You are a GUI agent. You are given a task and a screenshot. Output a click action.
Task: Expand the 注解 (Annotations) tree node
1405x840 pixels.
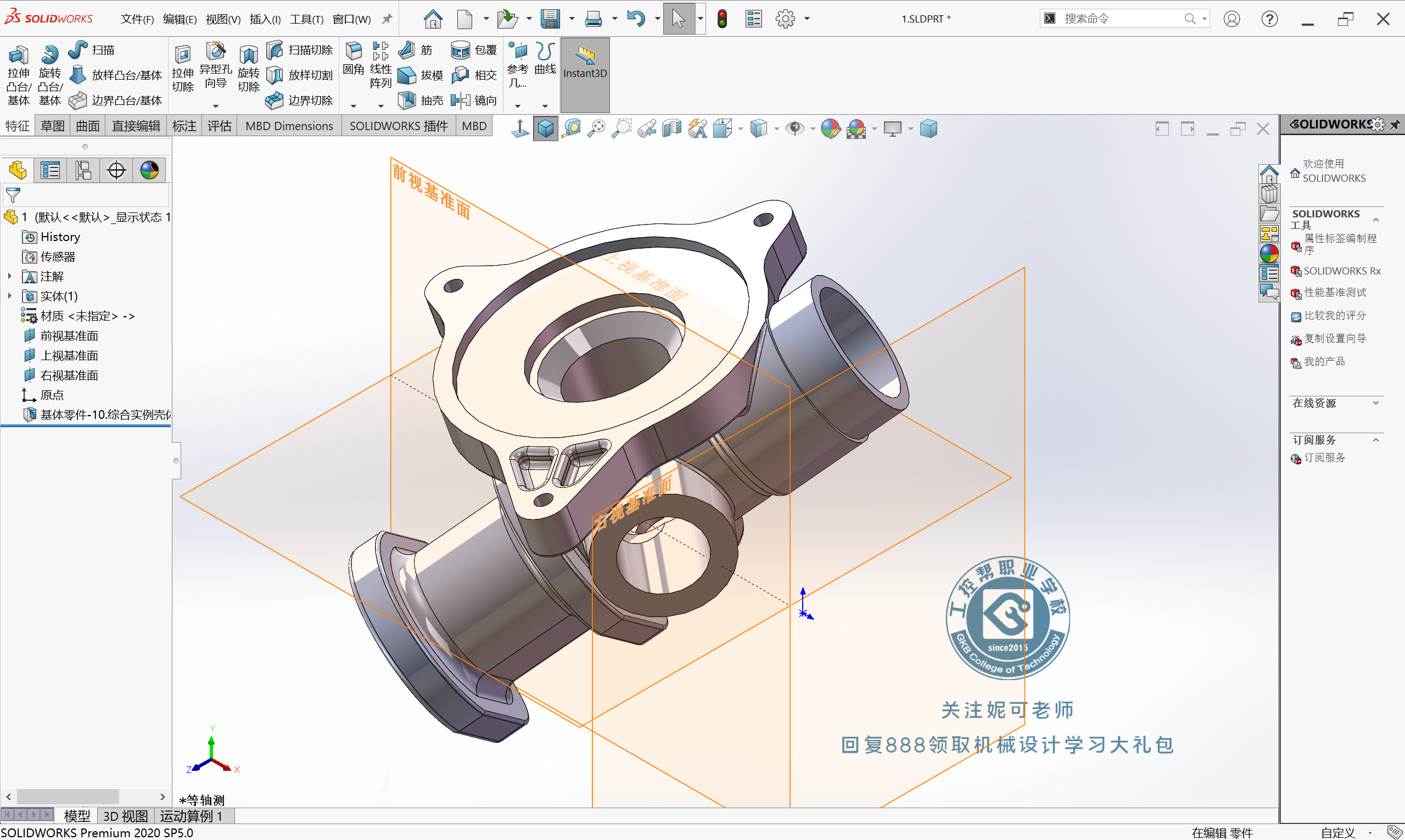[9, 276]
